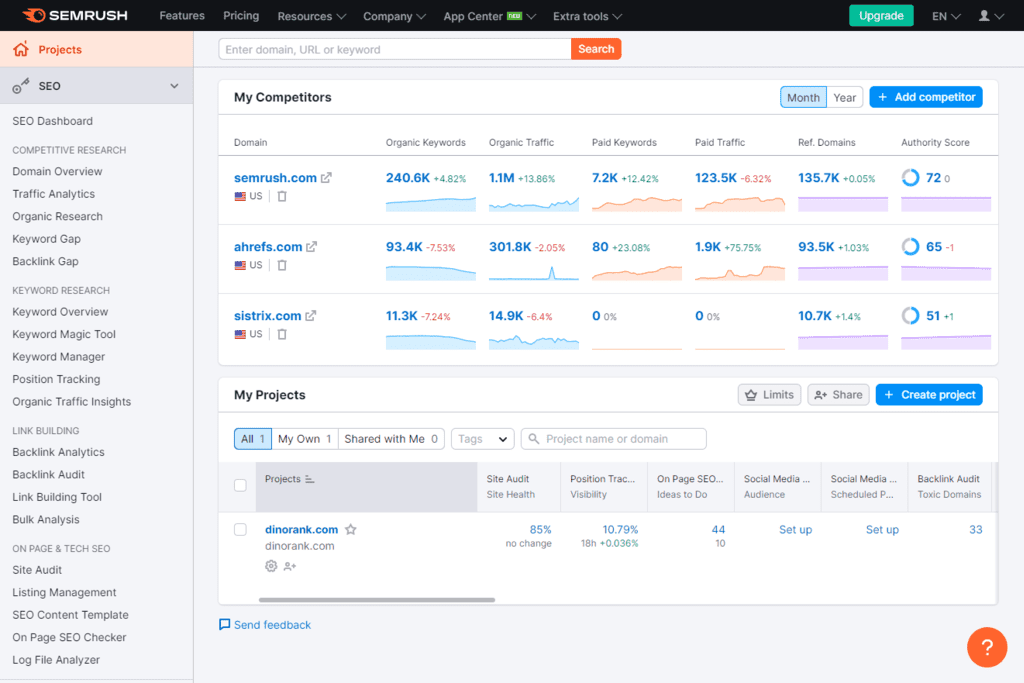Image resolution: width=1024 pixels, height=683 pixels.
Task: Click the Create project button
Action: (x=929, y=395)
